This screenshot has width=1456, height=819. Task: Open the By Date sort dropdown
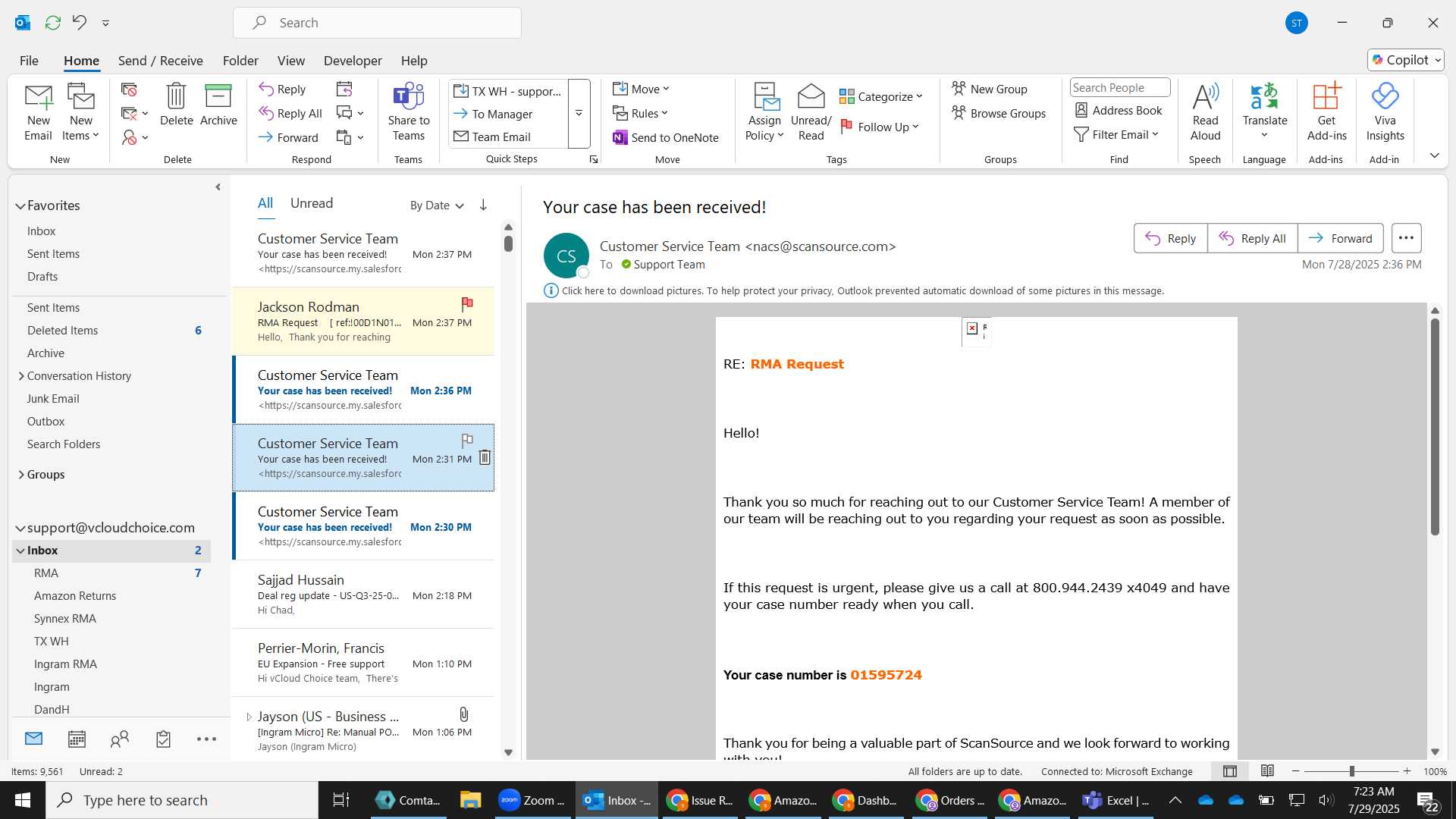point(437,206)
